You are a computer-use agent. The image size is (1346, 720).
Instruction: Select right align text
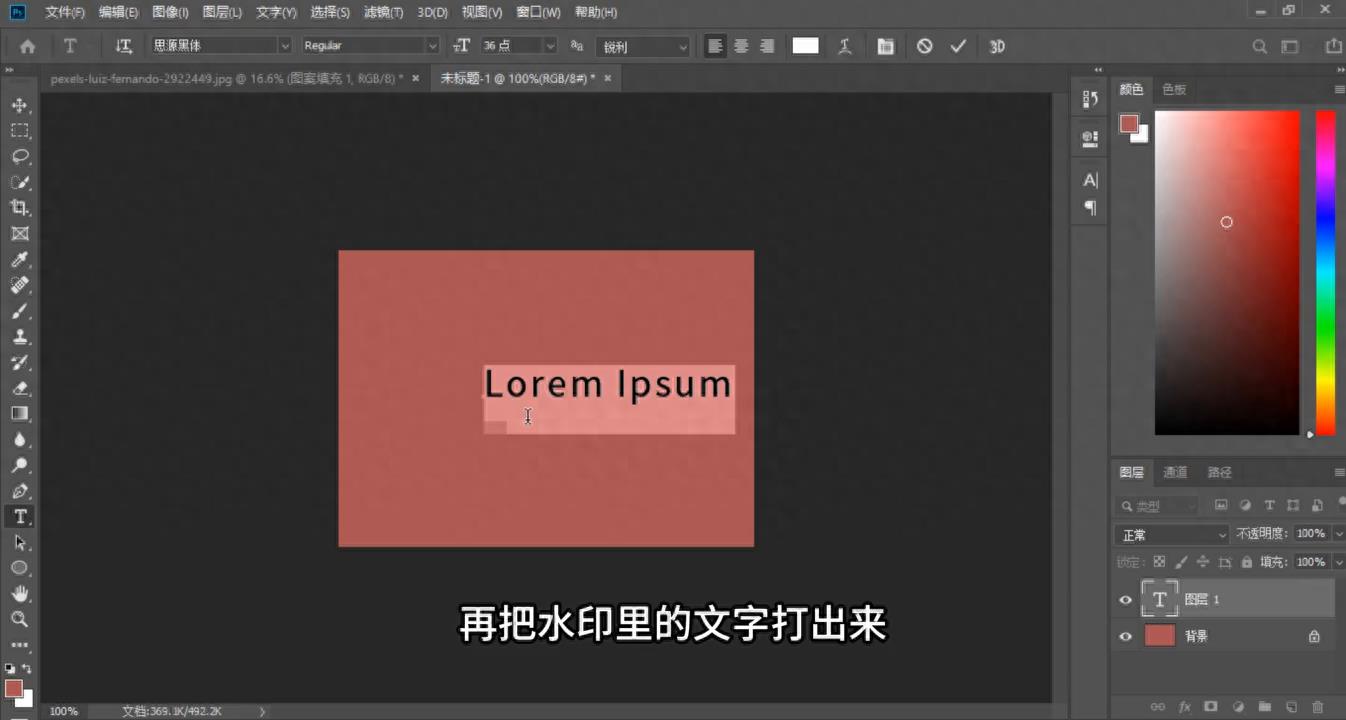(767, 46)
